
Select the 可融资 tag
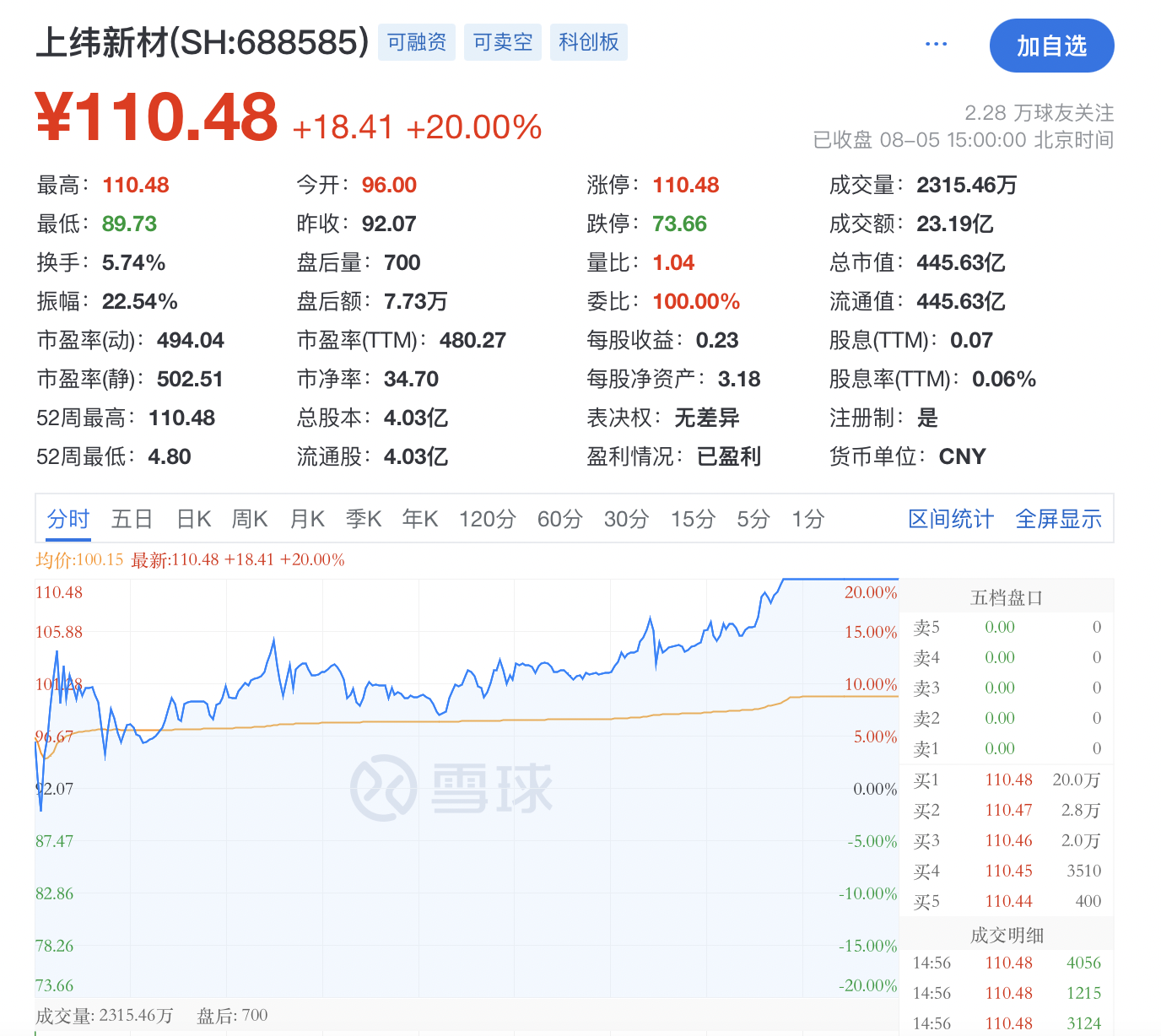[417, 42]
